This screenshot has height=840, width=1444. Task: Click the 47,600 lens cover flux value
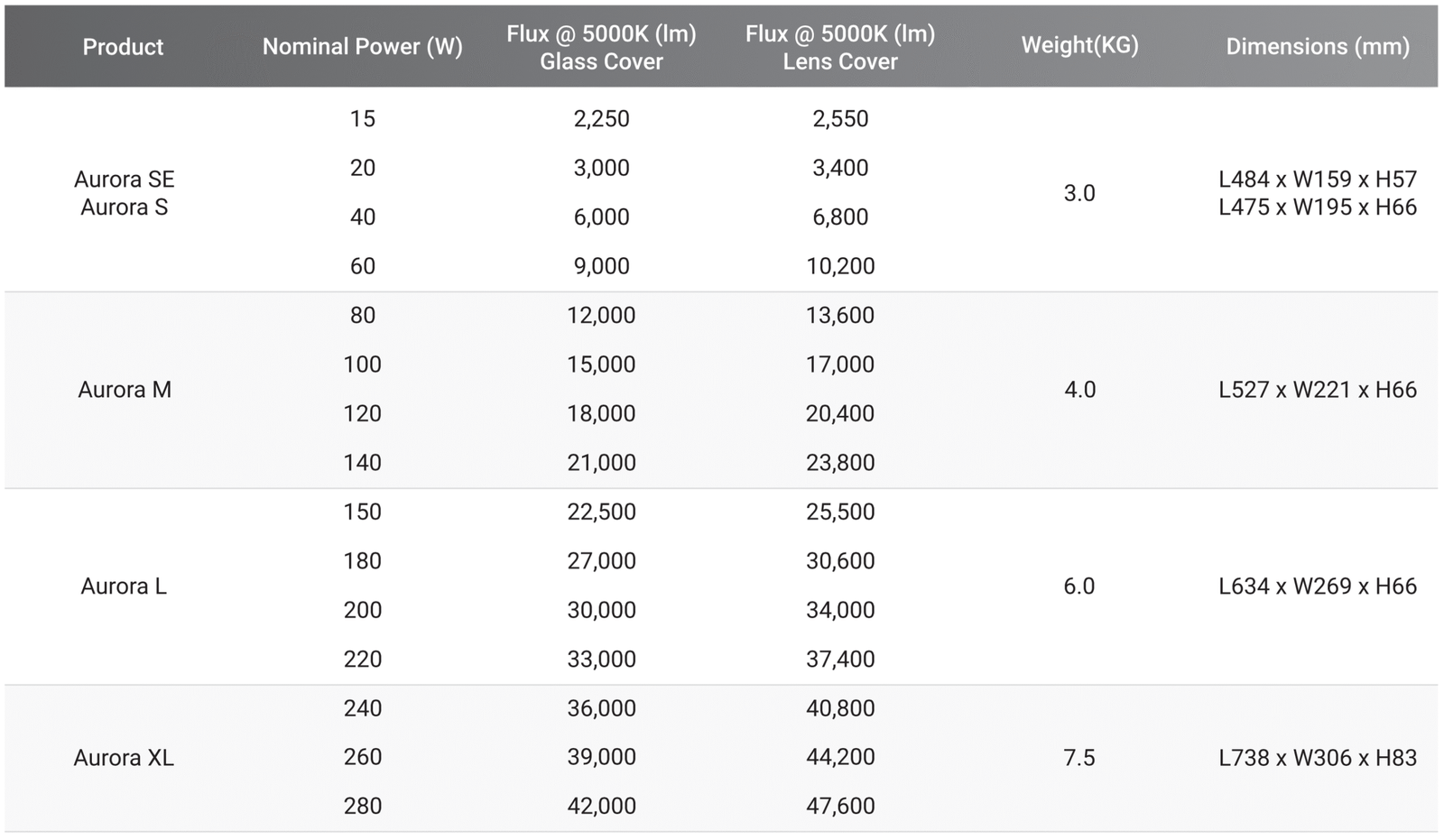click(x=840, y=807)
